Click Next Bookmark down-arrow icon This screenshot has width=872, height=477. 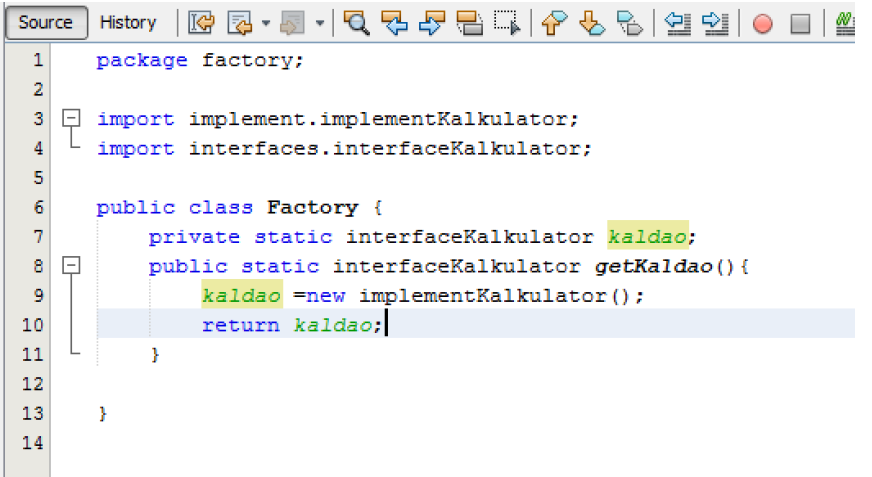coord(592,23)
